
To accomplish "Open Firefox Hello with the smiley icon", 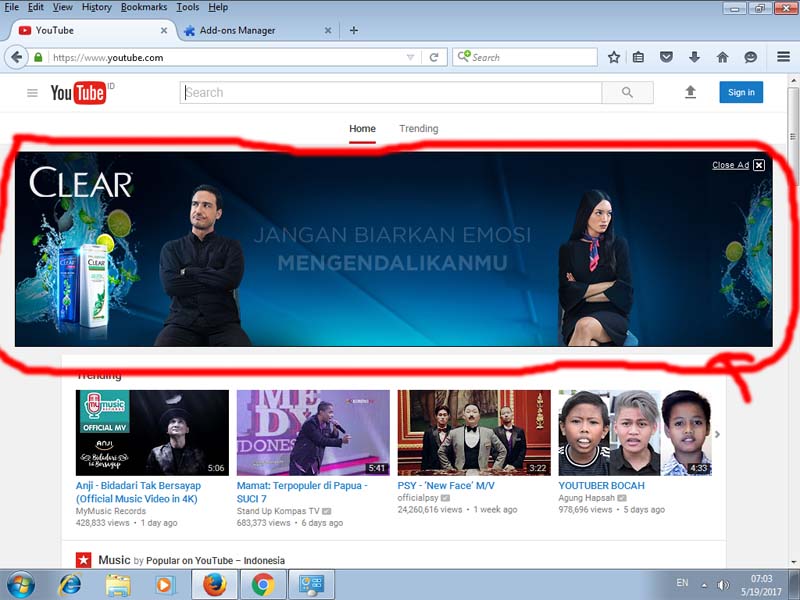I will 748,57.
